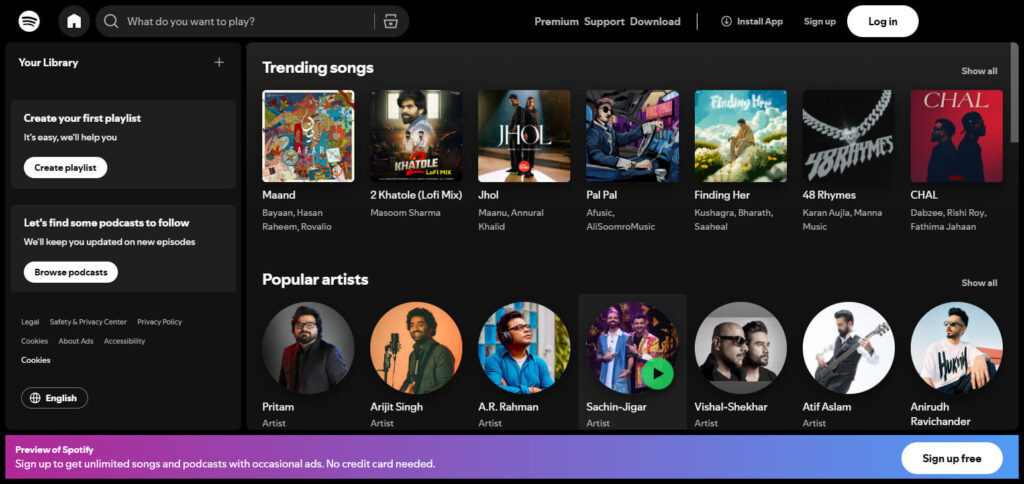Screen dimensions: 1024x484
Task: Click the Sign up free button
Action: (952, 458)
